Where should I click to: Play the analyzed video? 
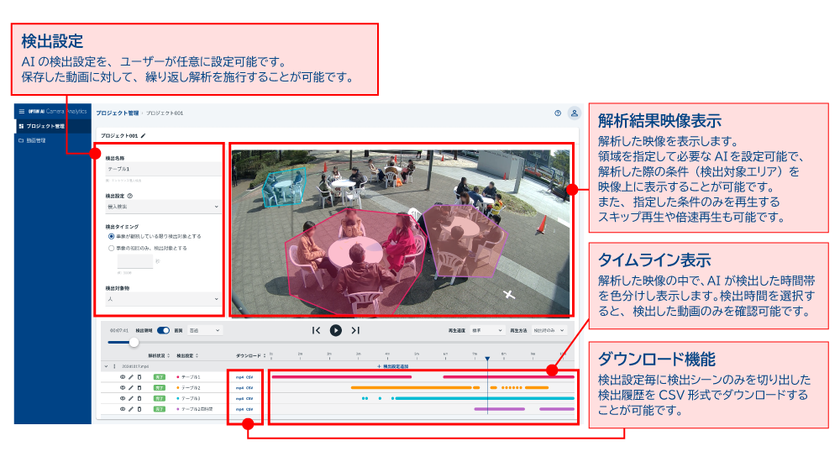336,331
